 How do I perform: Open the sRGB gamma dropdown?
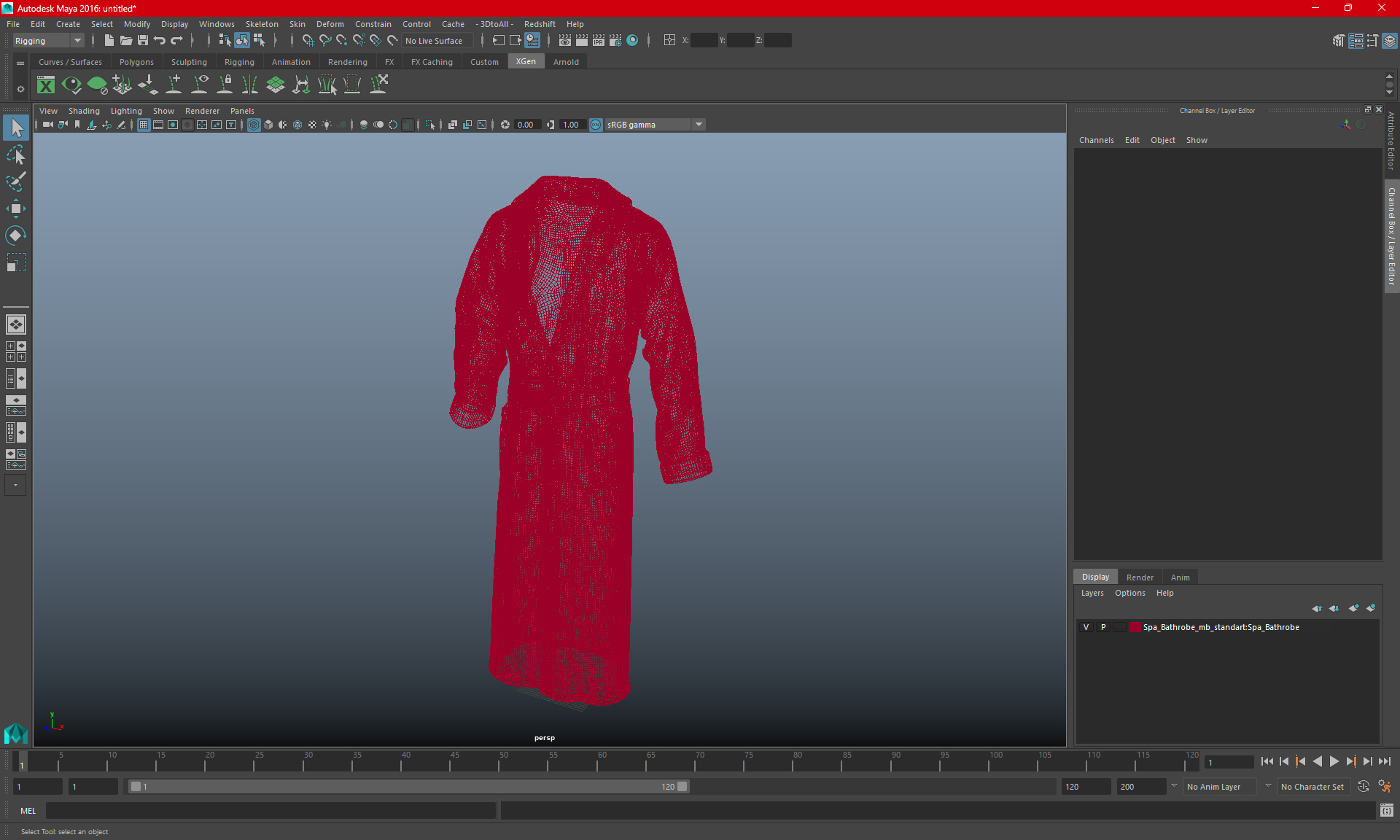(x=655, y=125)
